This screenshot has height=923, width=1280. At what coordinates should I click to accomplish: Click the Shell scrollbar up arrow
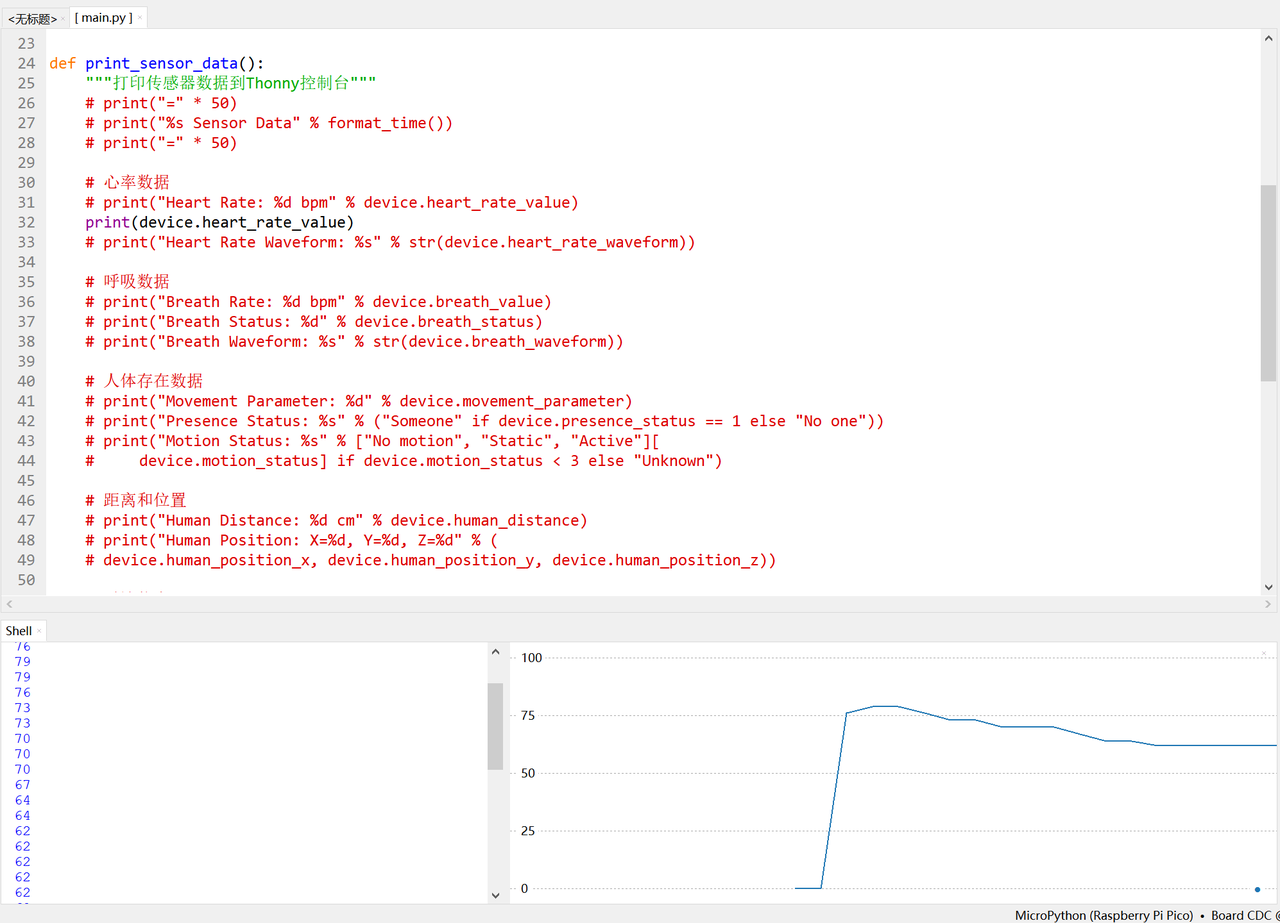495,652
